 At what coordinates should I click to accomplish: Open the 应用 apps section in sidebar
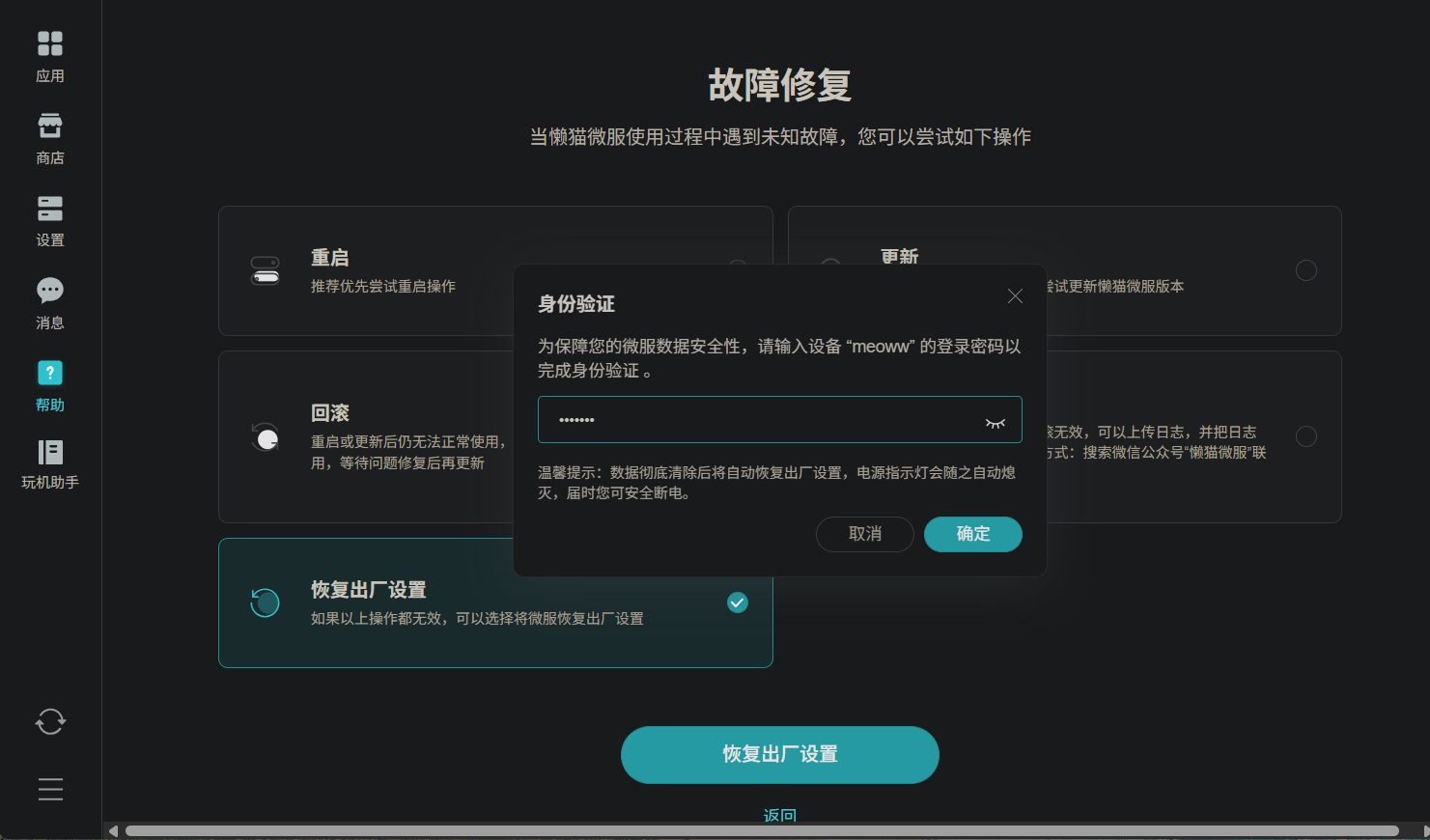click(x=50, y=56)
